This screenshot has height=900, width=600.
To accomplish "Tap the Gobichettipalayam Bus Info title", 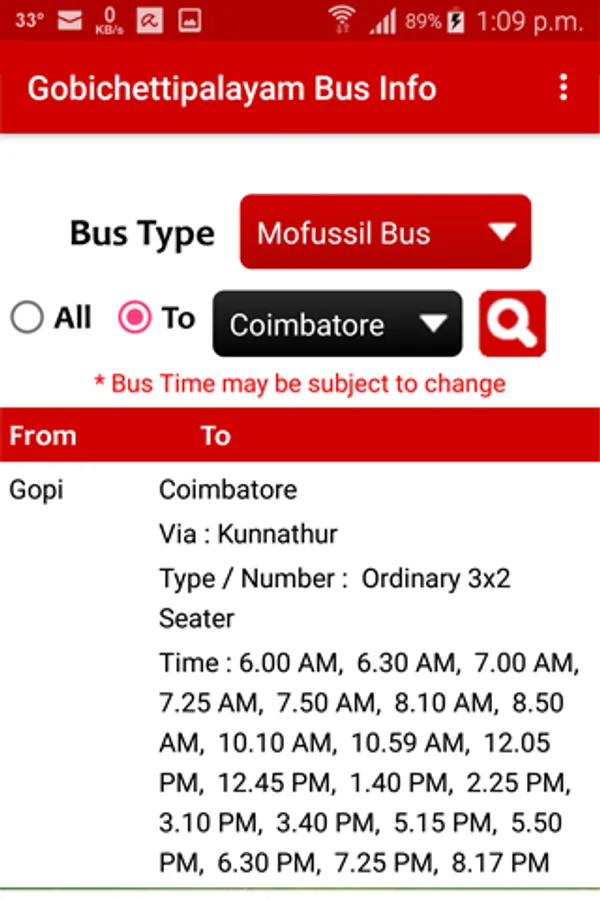I will (x=232, y=88).
